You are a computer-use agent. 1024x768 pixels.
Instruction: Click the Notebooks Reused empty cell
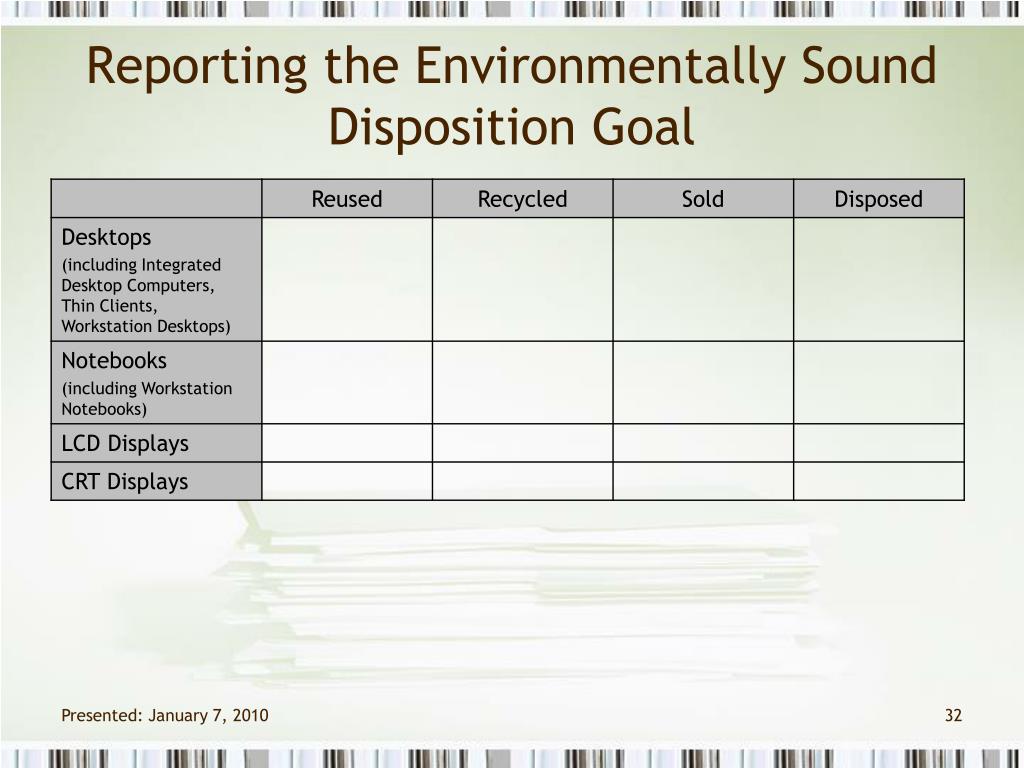[x=347, y=383]
